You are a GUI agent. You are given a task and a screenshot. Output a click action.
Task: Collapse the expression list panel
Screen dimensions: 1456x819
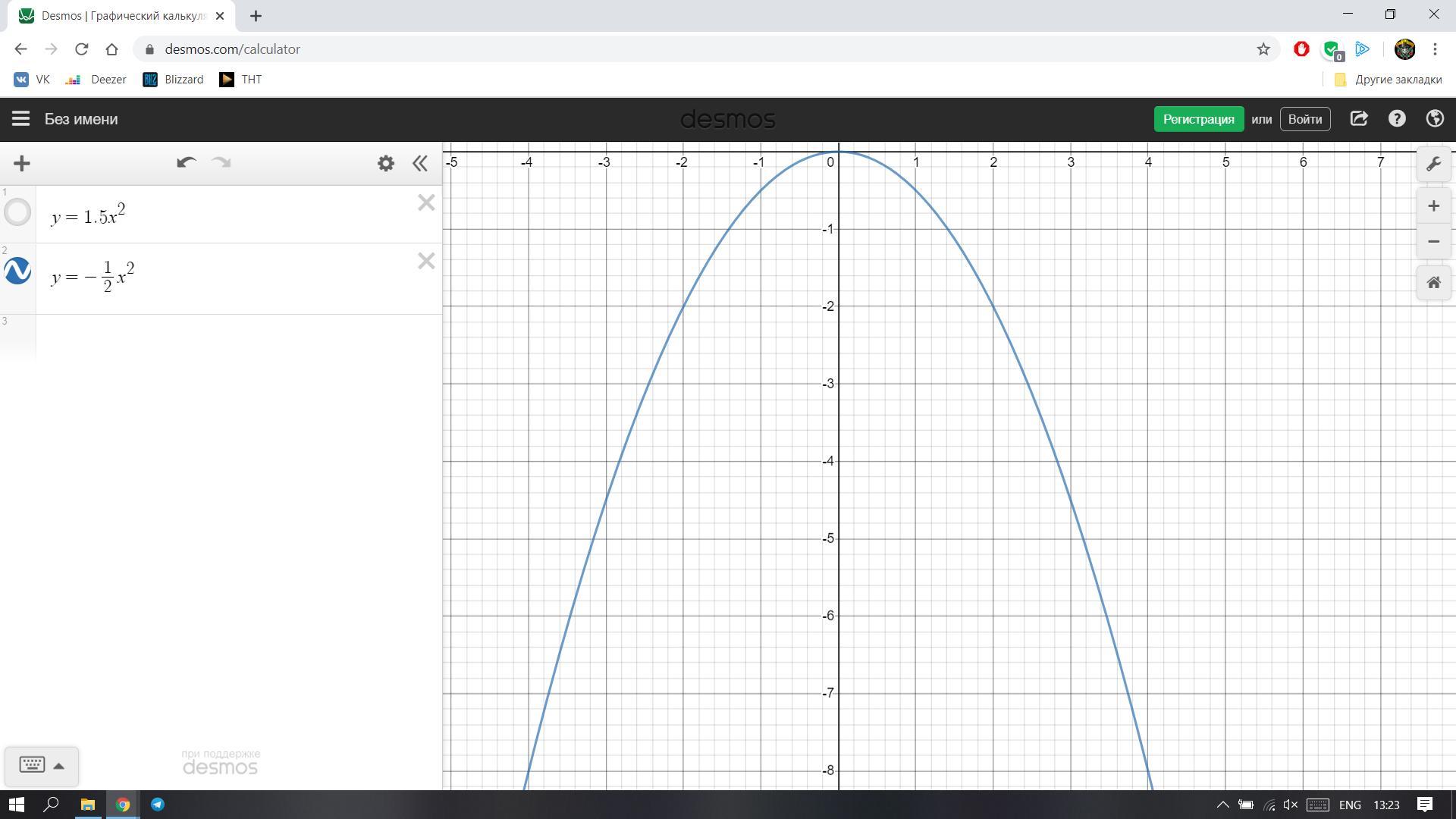420,163
